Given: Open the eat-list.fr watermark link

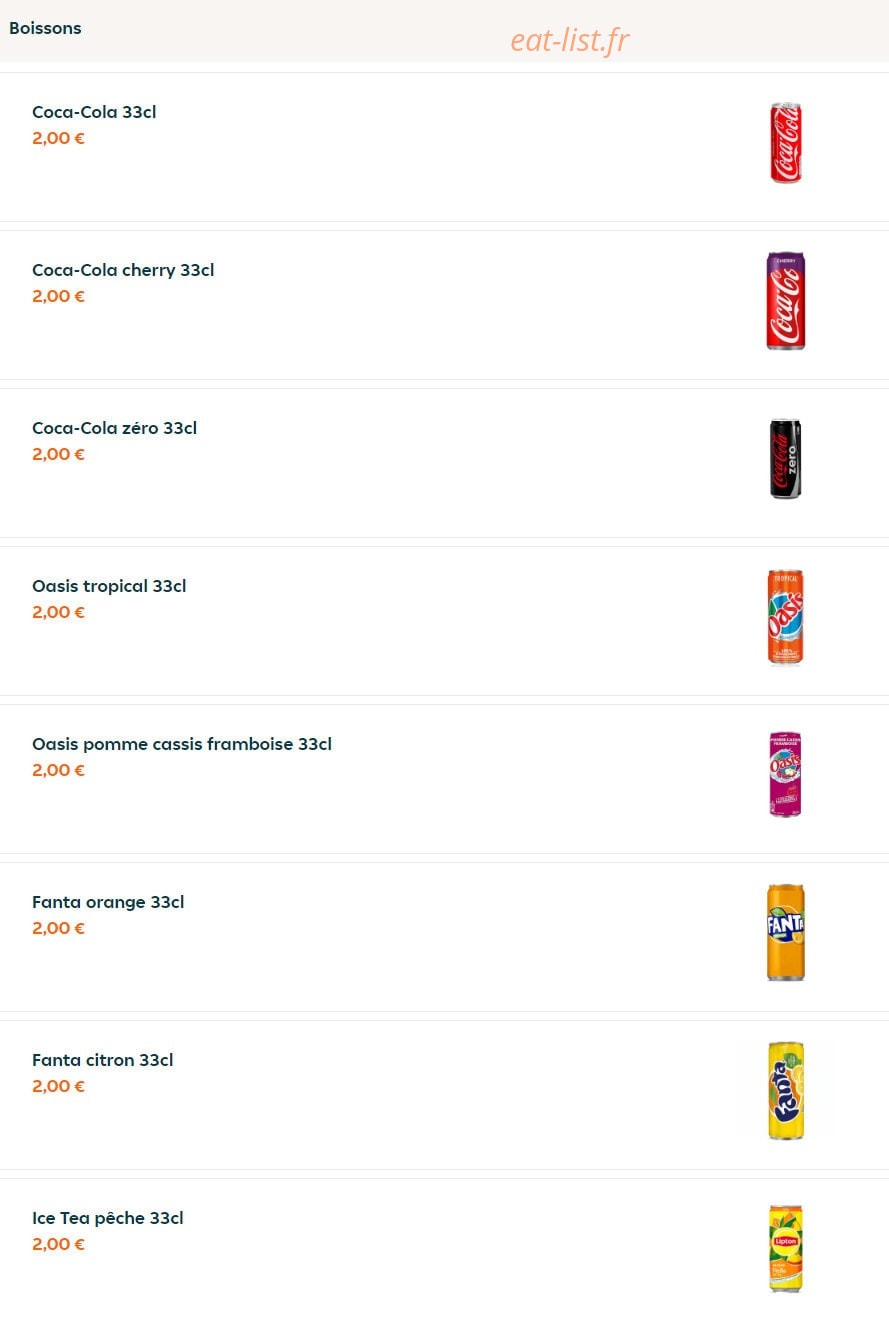Looking at the screenshot, I should [570, 40].
